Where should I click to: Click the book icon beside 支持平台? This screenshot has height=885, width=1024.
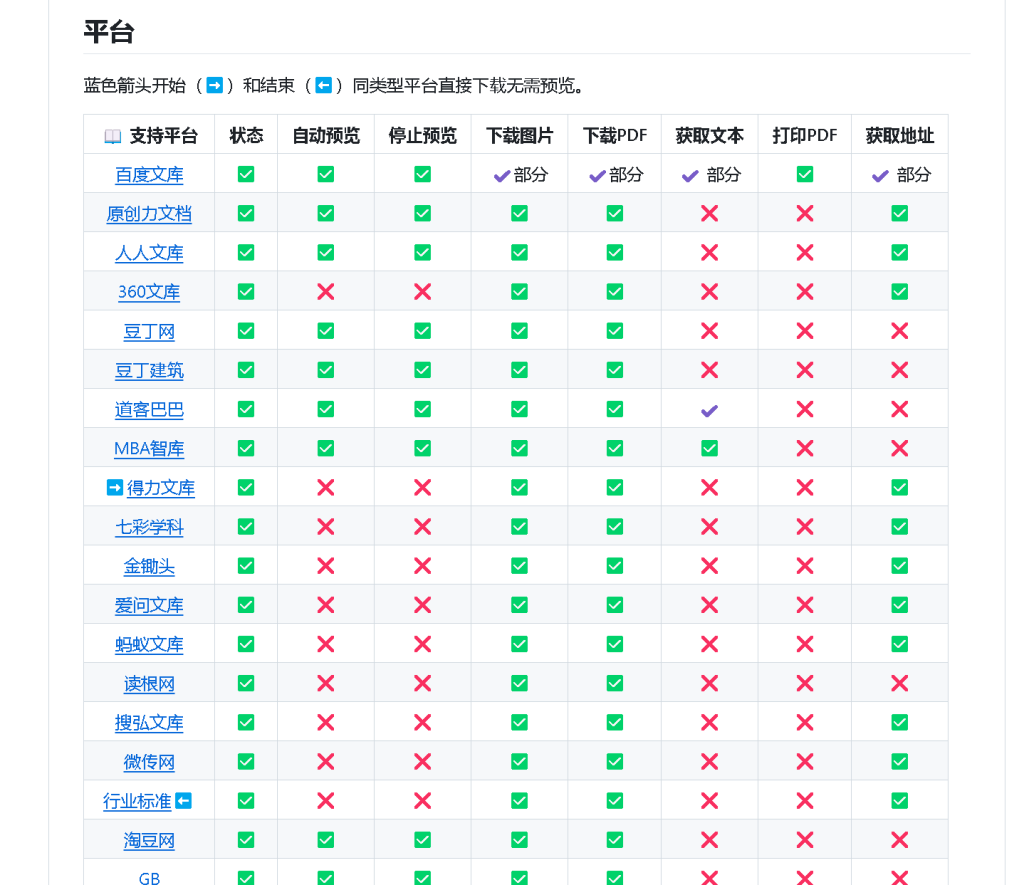(x=112, y=136)
